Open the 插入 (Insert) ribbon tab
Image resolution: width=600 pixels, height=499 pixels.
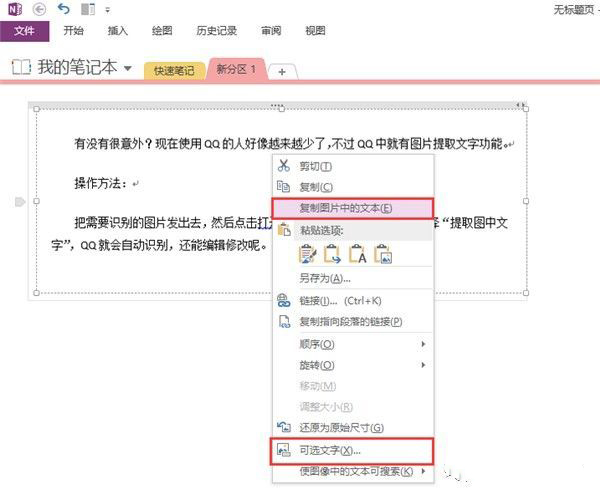pyautogui.click(x=117, y=31)
